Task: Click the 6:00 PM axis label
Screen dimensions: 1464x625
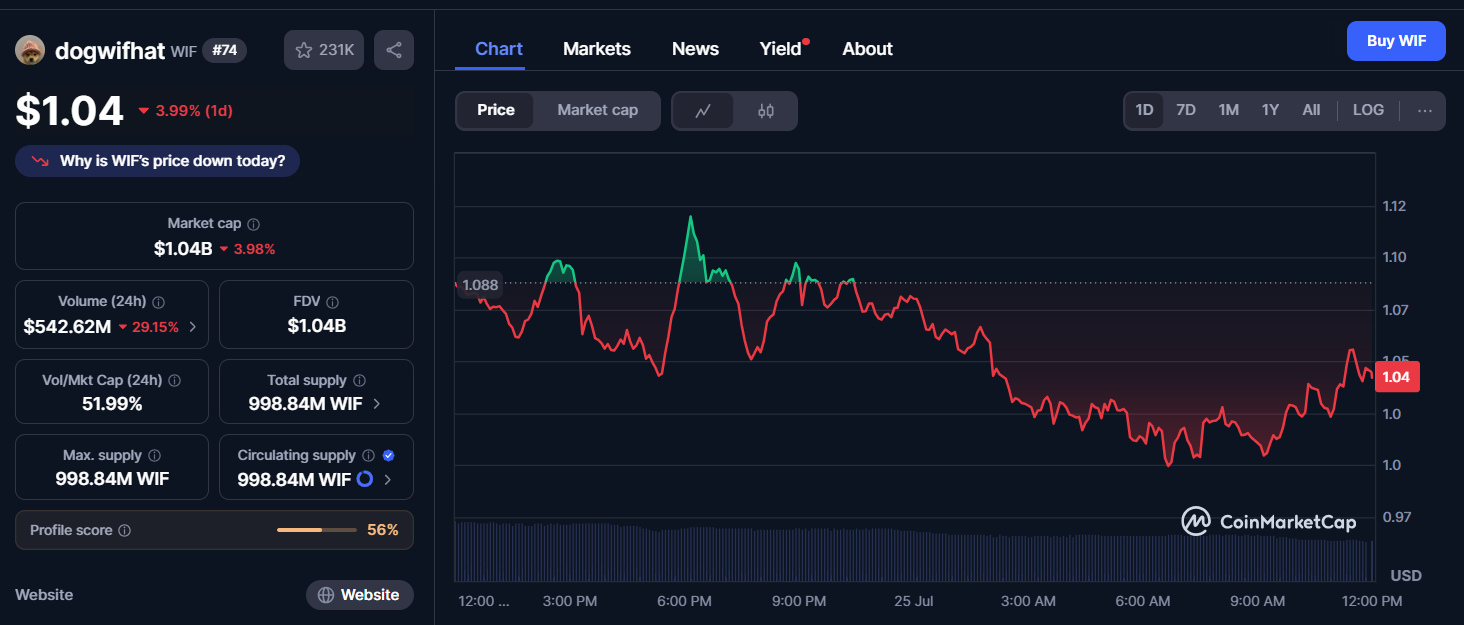Action: pyautogui.click(x=685, y=601)
